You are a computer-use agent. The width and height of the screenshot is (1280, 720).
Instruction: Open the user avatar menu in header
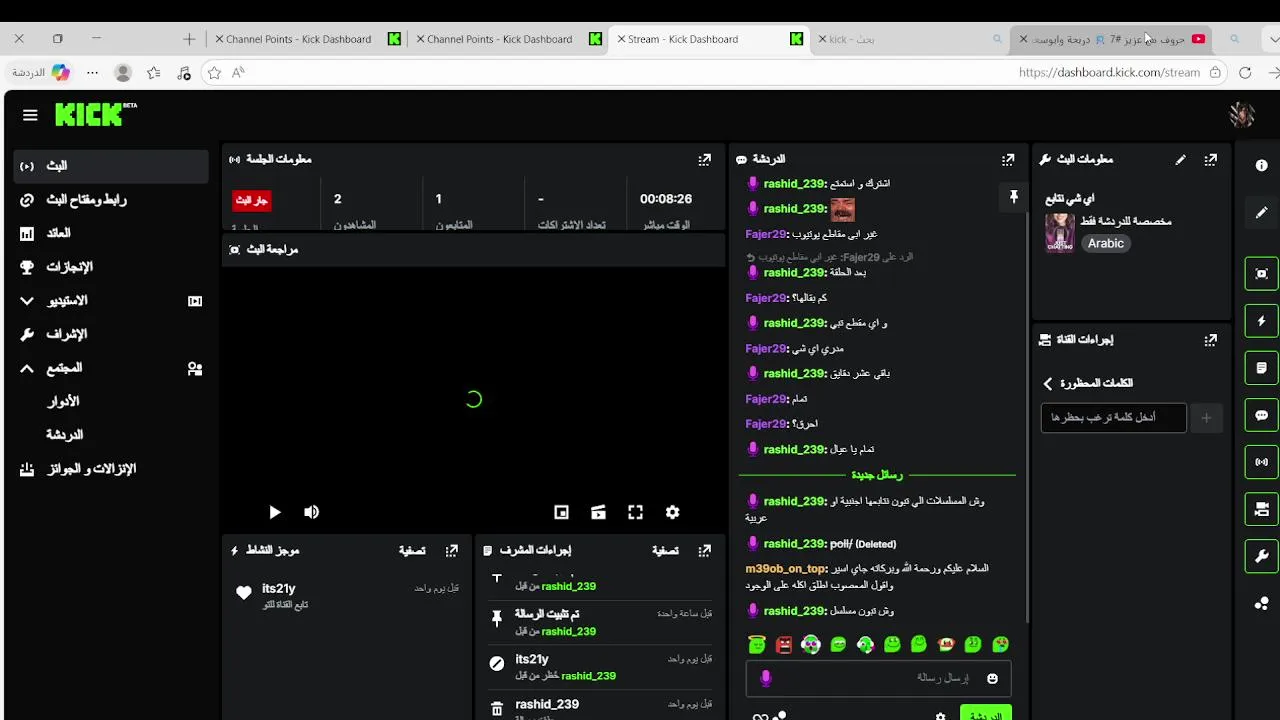point(1242,115)
